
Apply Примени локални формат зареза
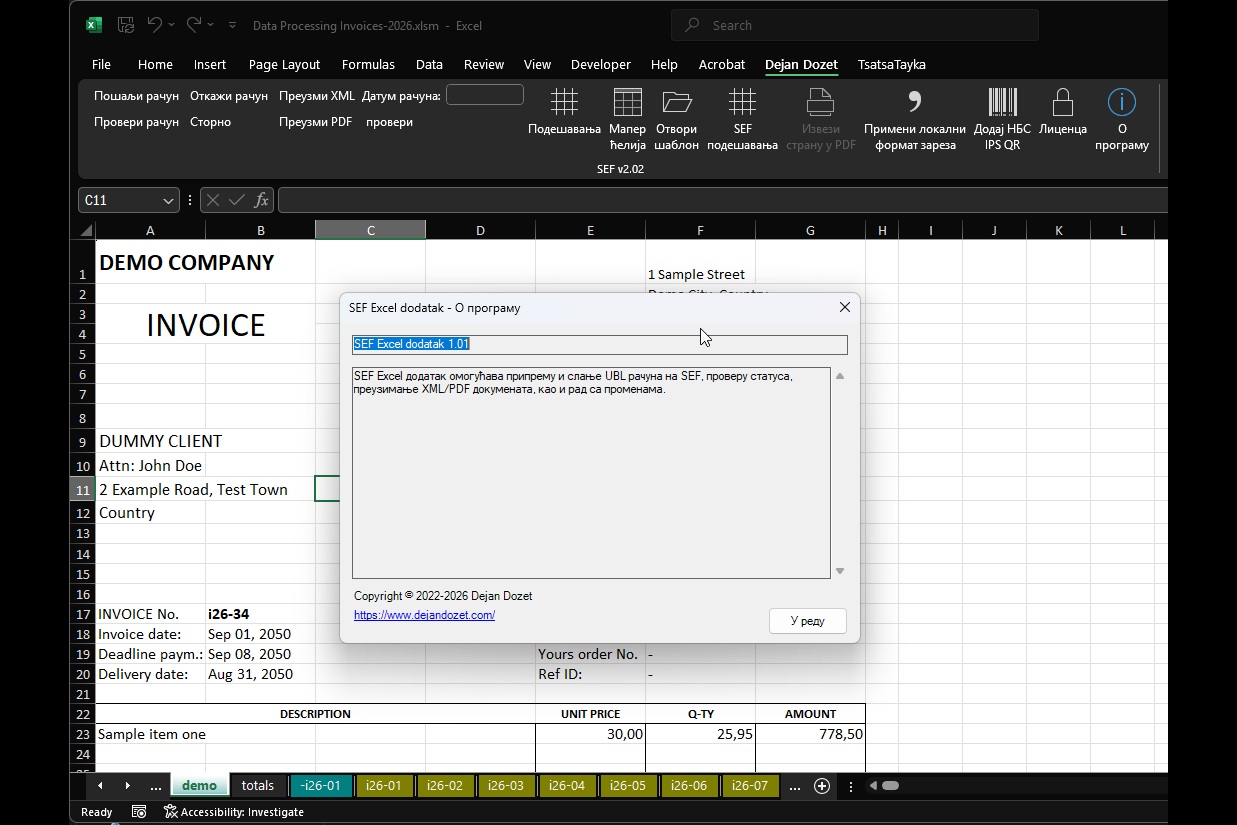click(x=915, y=119)
